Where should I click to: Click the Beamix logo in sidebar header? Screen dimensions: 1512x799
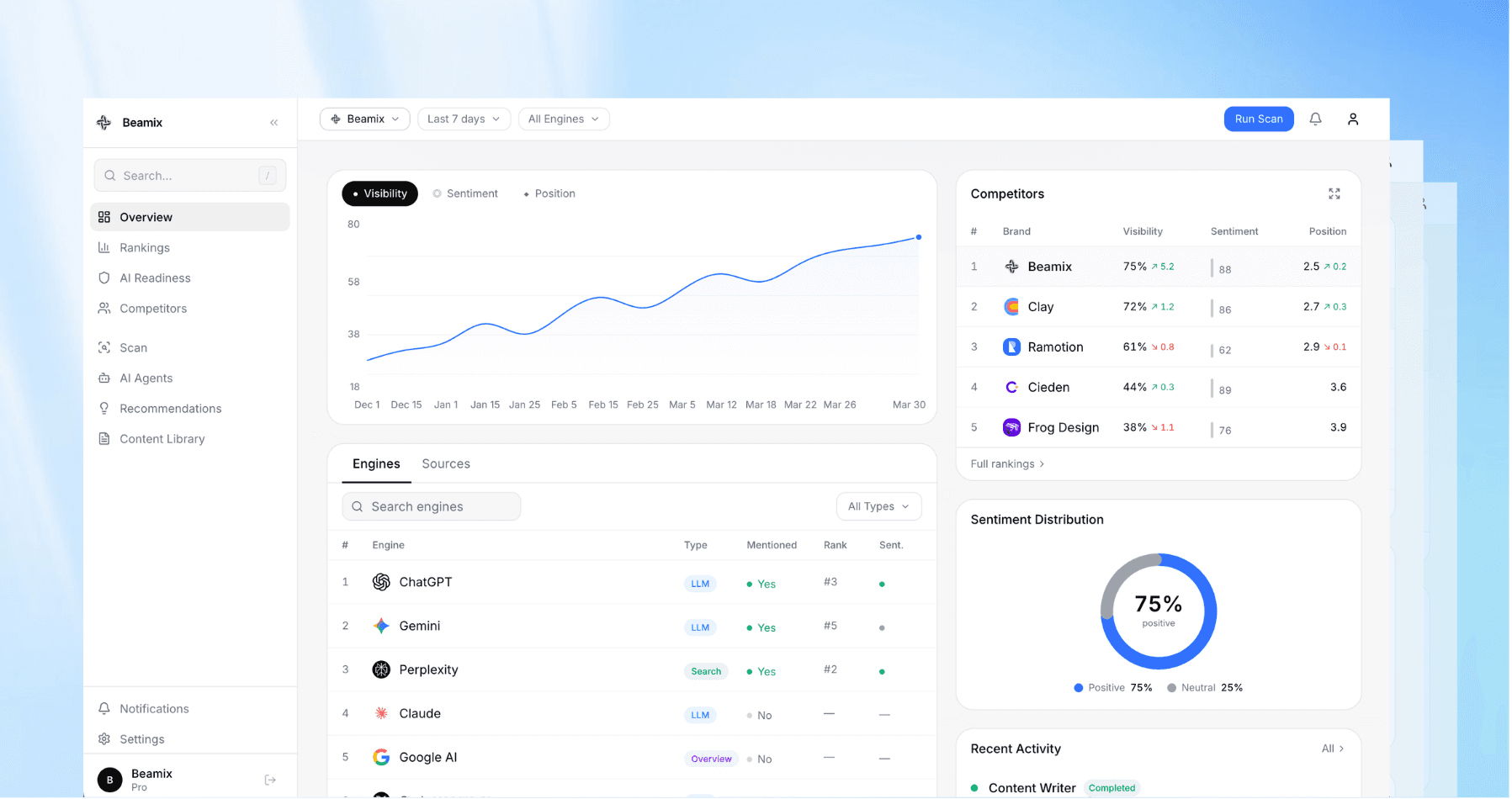coord(104,123)
